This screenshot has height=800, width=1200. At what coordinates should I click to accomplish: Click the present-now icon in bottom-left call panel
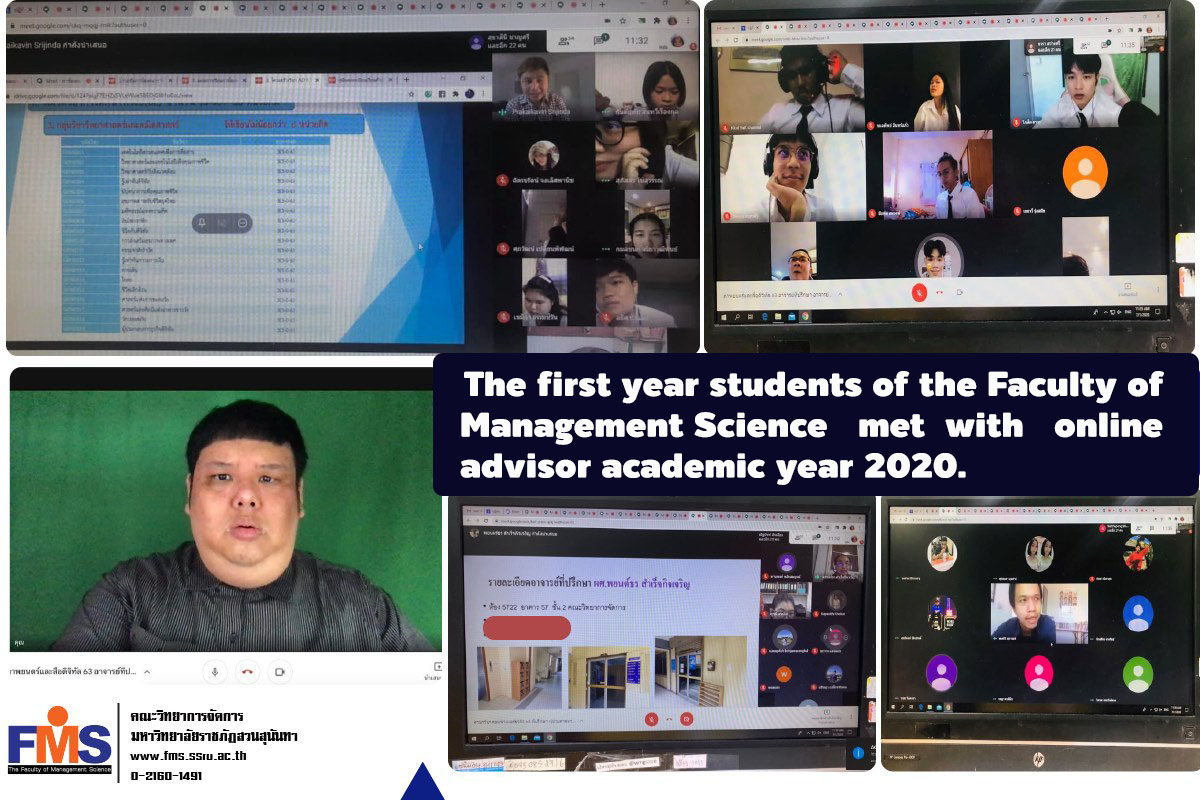tap(437, 667)
